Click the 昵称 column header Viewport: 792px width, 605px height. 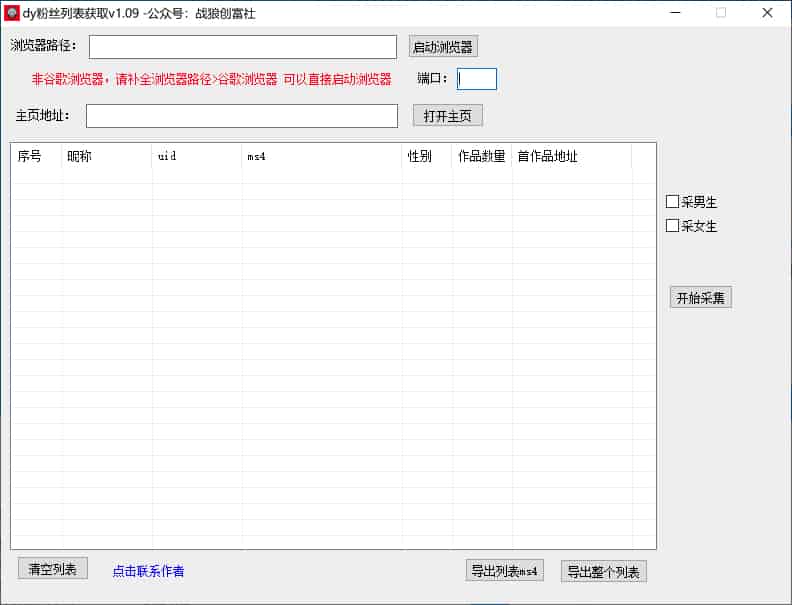coord(106,156)
